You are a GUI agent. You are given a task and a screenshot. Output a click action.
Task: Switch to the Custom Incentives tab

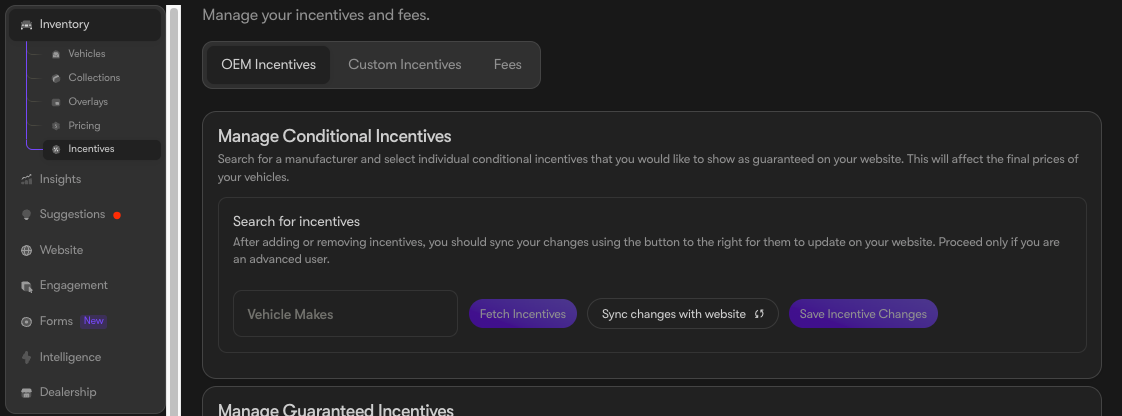point(405,65)
